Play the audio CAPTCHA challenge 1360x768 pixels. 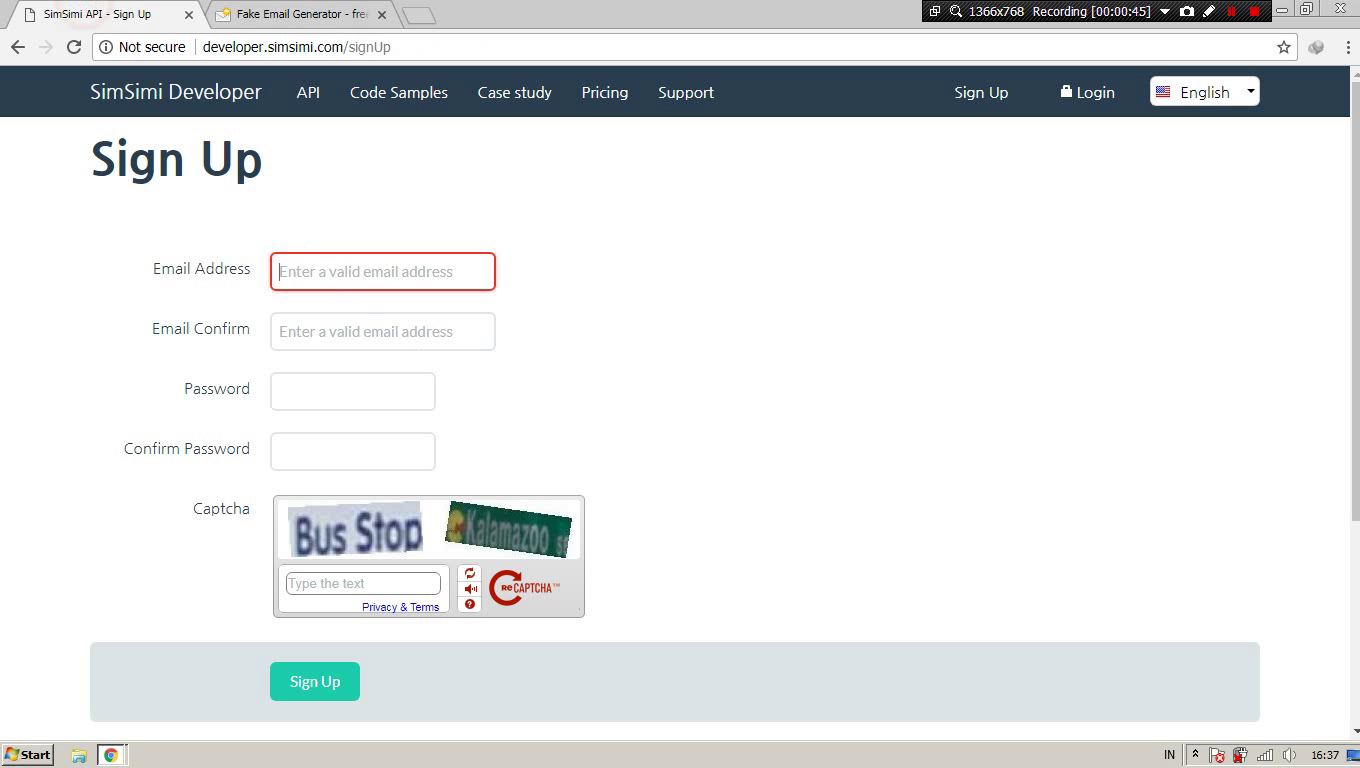[x=470, y=589]
